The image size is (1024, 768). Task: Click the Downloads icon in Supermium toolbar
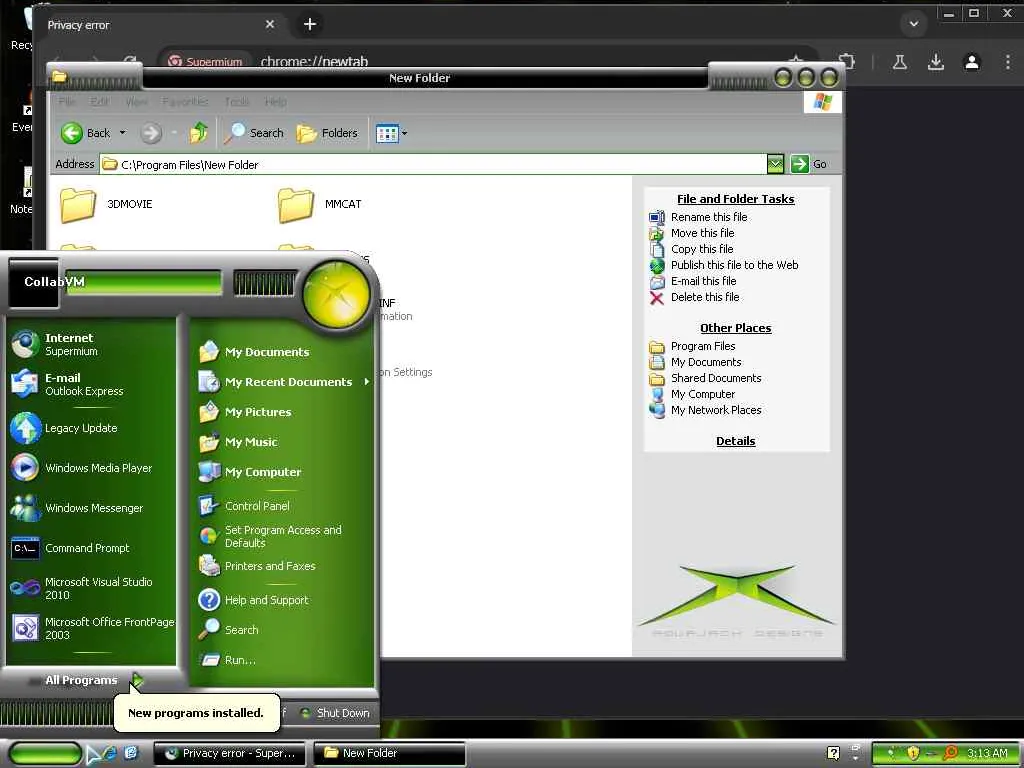pyautogui.click(x=935, y=62)
